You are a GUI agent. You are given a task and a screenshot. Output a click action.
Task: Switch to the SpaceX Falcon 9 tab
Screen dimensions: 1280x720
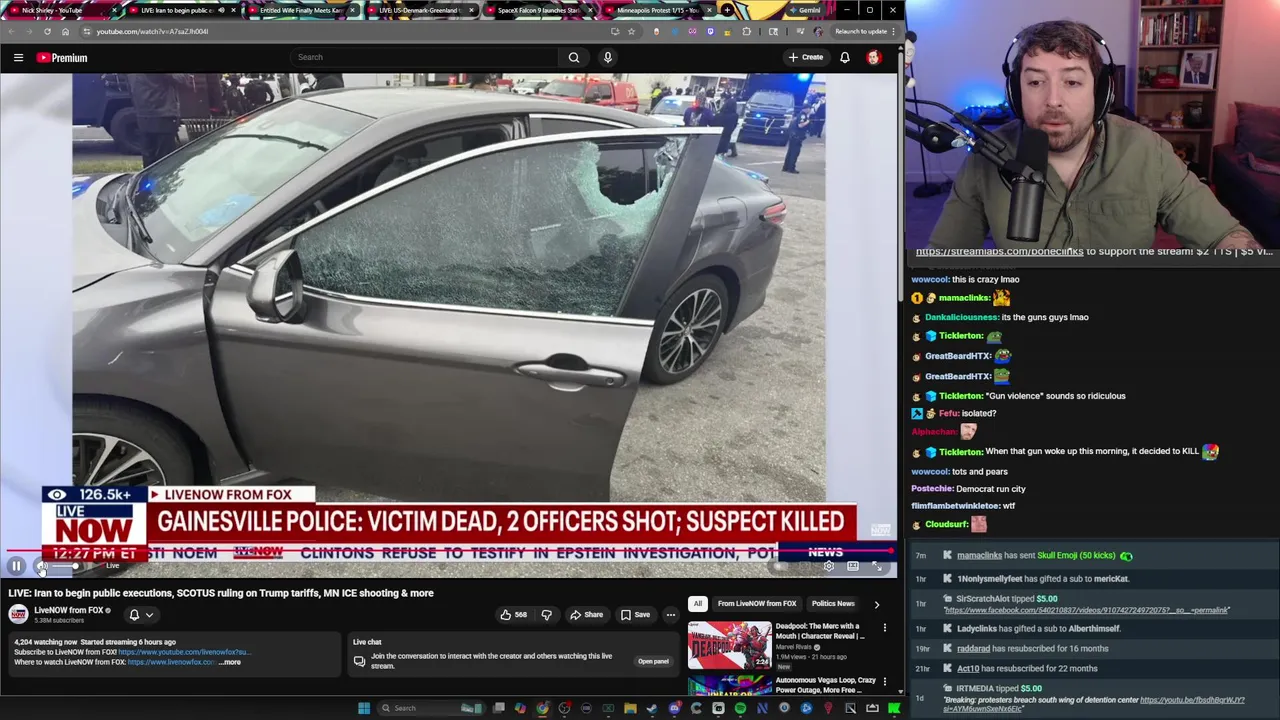[x=538, y=10]
